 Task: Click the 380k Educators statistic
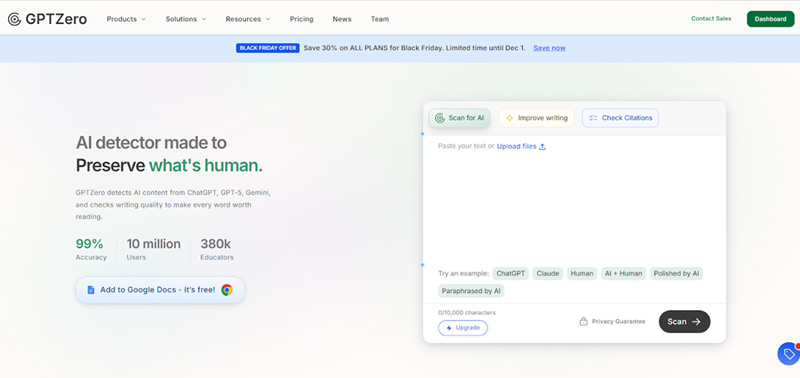pyautogui.click(x=217, y=249)
